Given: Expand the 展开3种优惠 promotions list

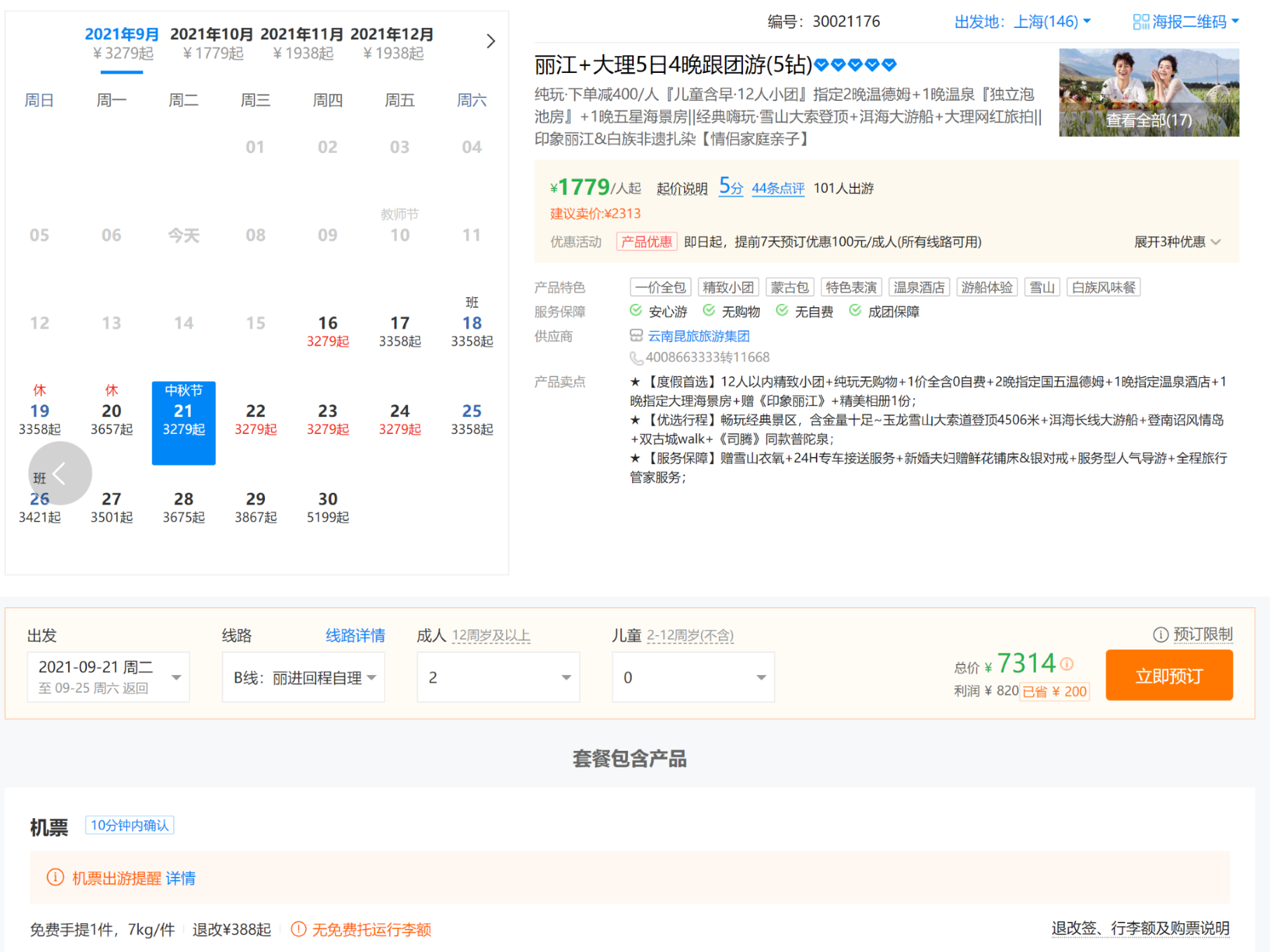Looking at the screenshot, I should (1177, 242).
